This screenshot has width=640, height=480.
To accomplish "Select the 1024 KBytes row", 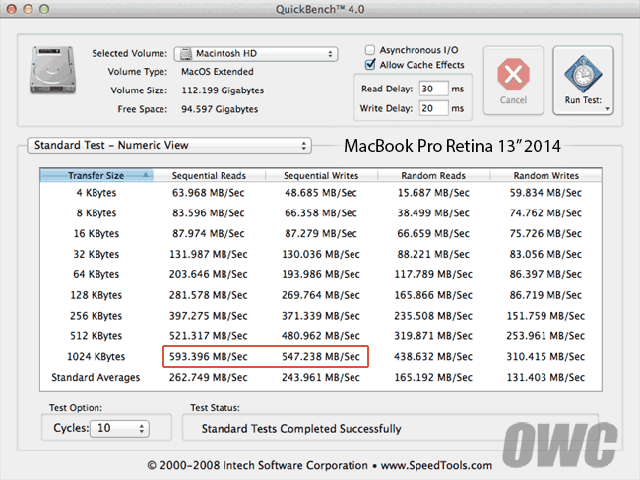I will coord(321,357).
